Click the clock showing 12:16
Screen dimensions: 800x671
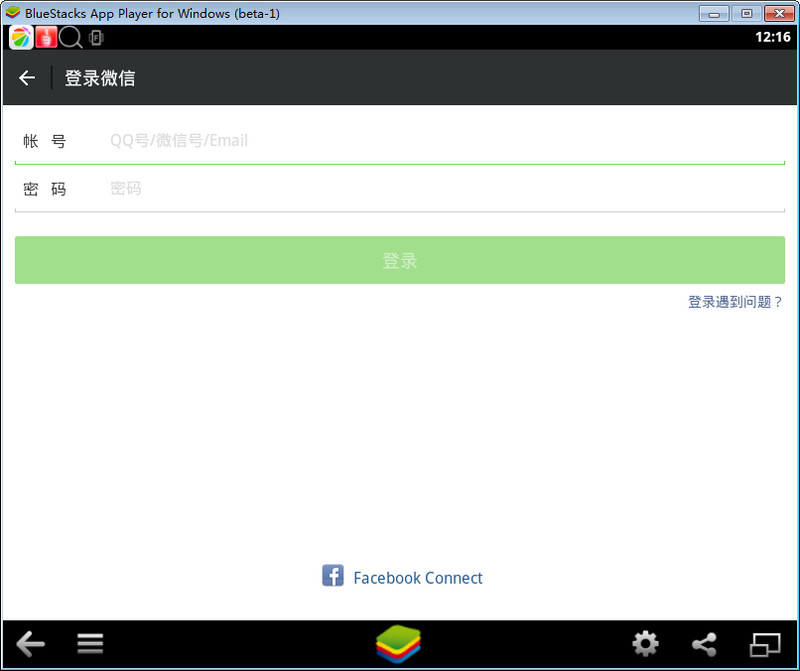(x=772, y=37)
